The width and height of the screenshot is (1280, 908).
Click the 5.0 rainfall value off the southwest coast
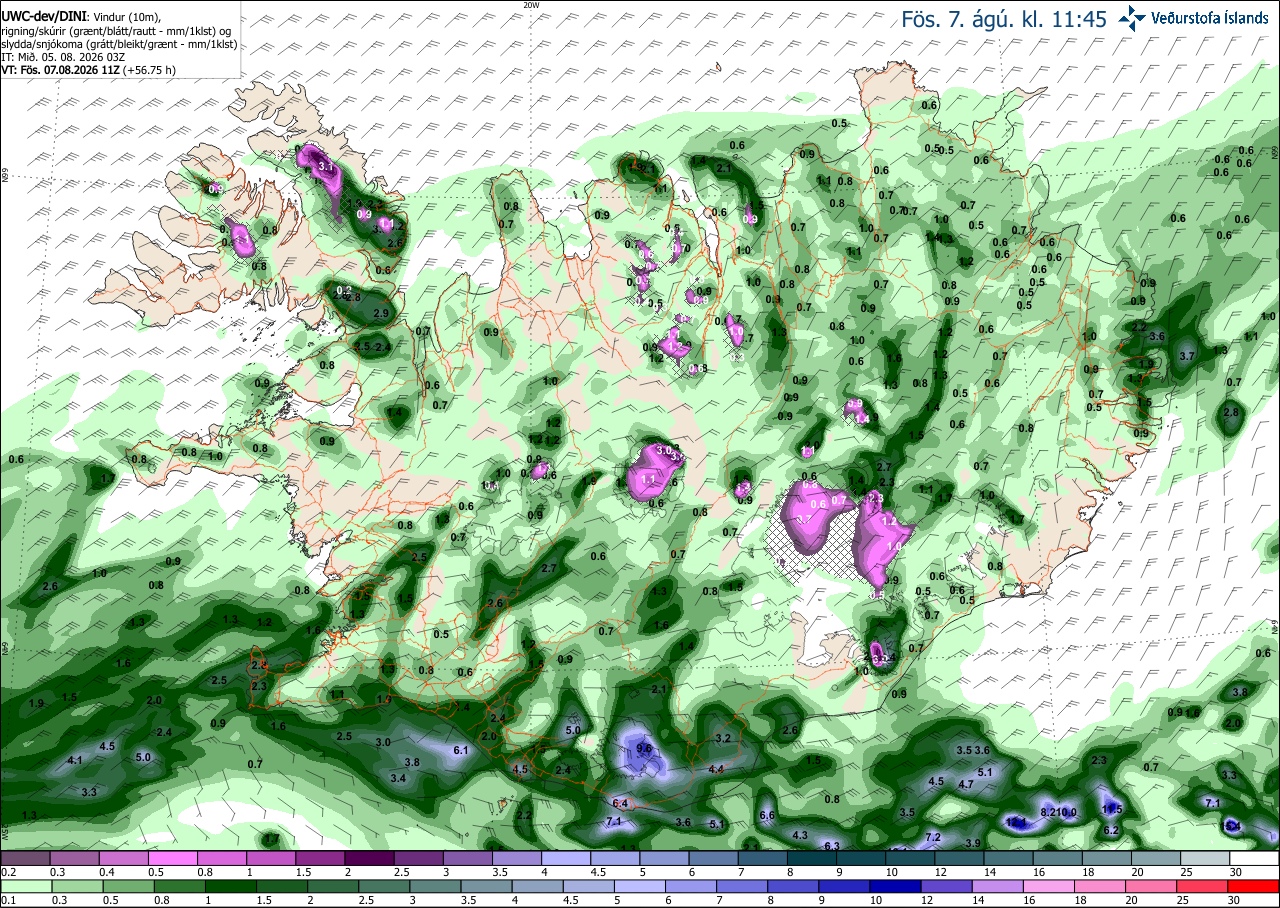point(142,757)
